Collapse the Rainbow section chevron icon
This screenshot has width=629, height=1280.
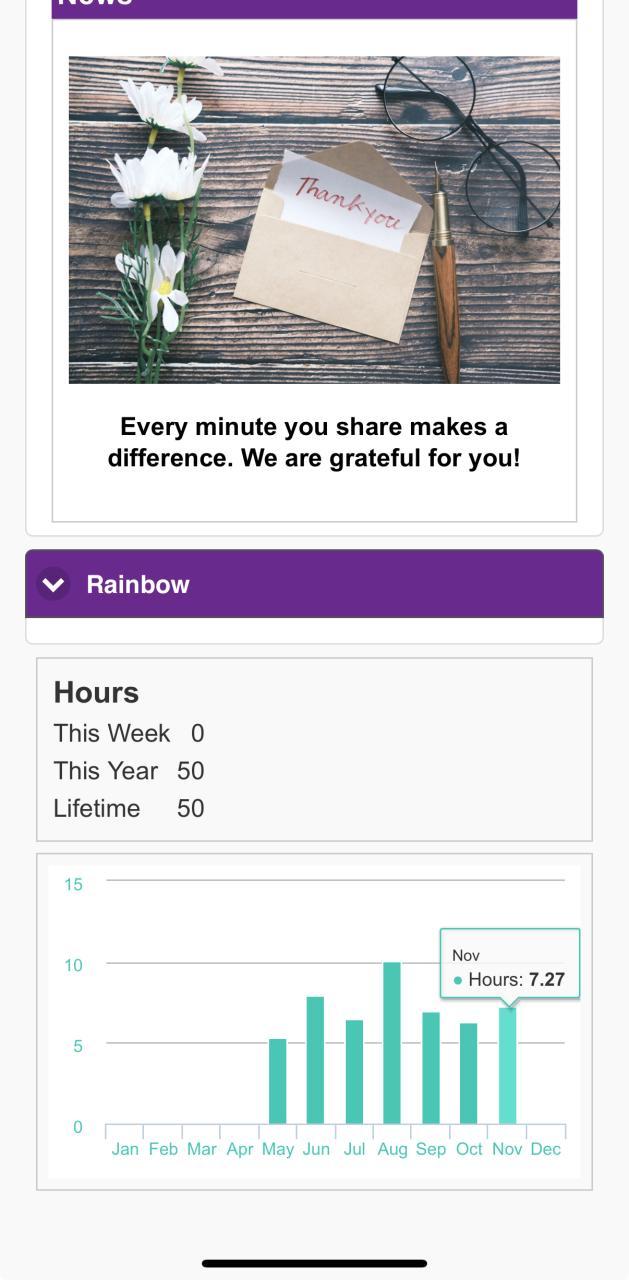[53, 584]
